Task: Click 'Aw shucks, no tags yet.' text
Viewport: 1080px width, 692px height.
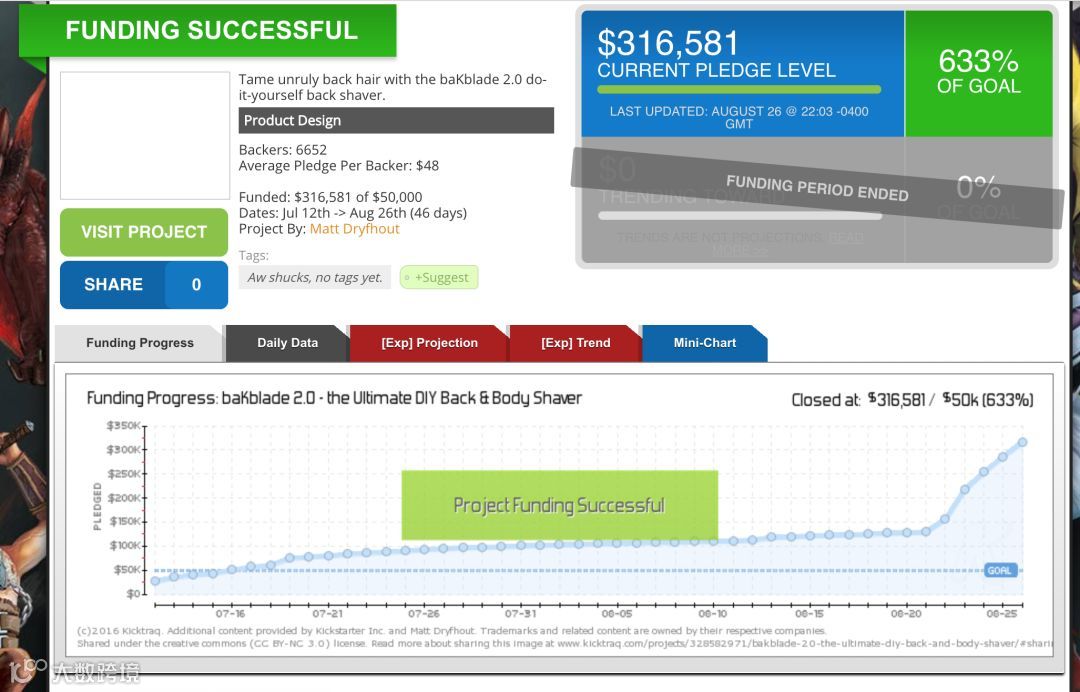Action: pyautogui.click(x=315, y=277)
